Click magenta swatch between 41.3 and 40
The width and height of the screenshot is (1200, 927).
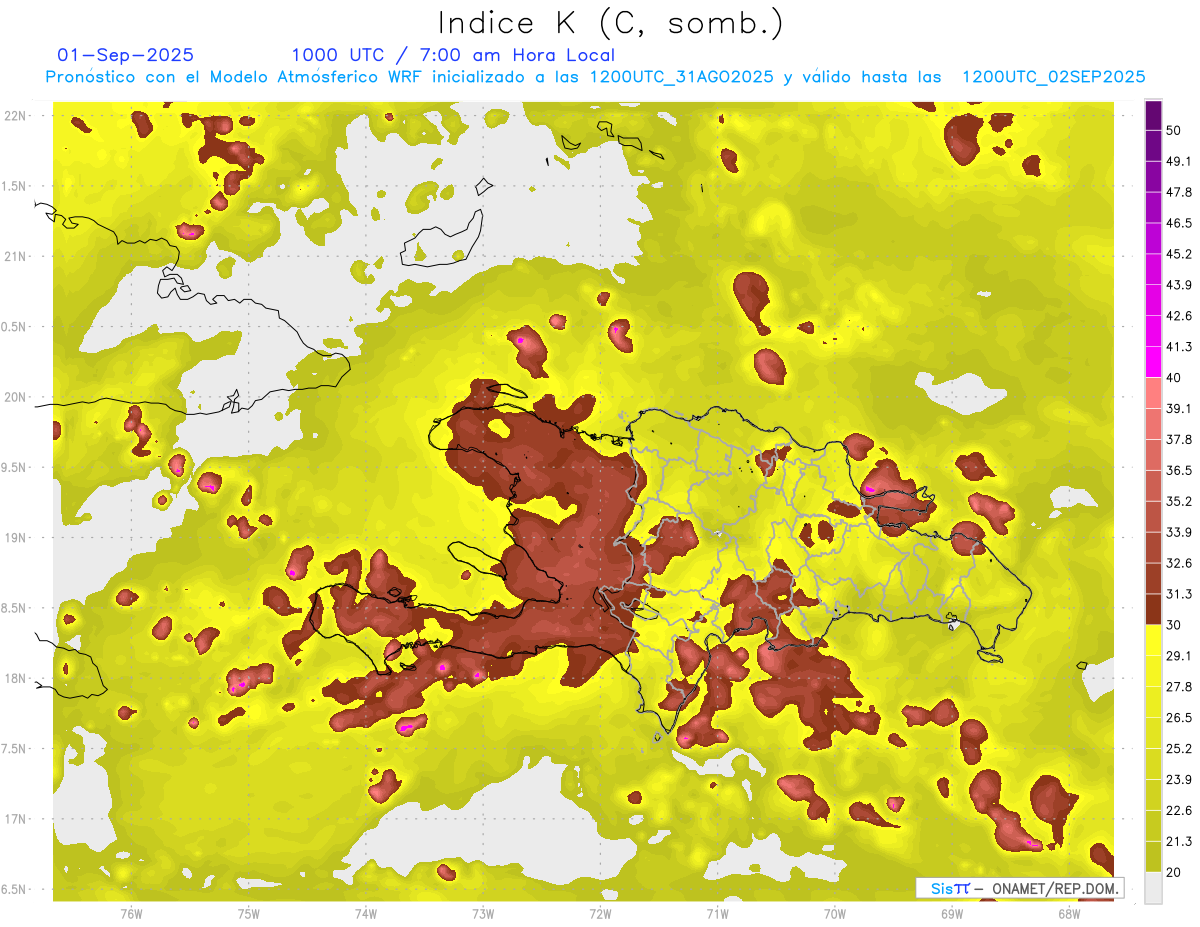point(1153,360)
